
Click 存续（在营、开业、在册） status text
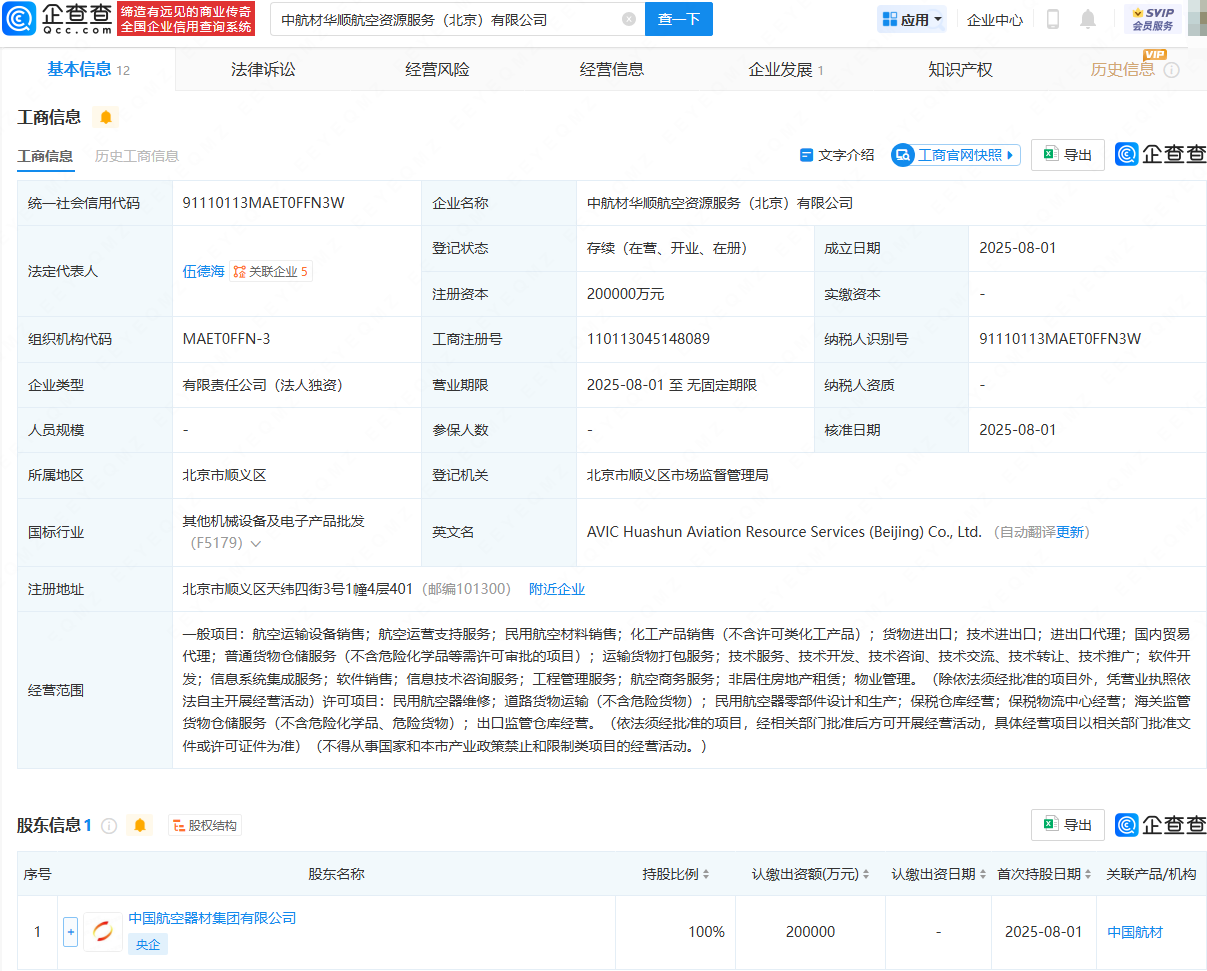[x=667, y=248]
